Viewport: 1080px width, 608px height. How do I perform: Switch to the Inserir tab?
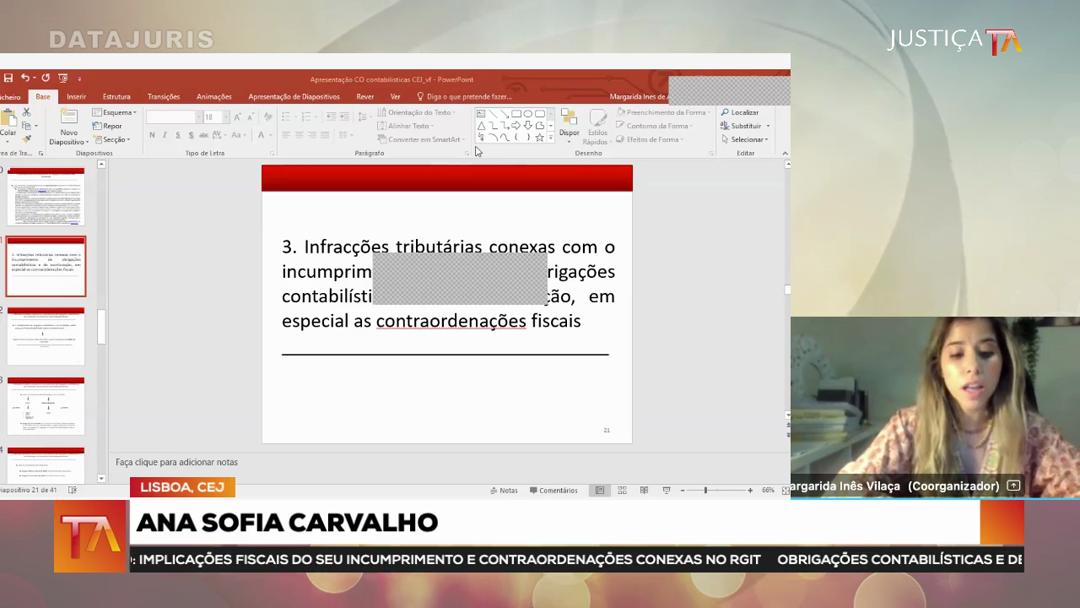coord(76,97)
